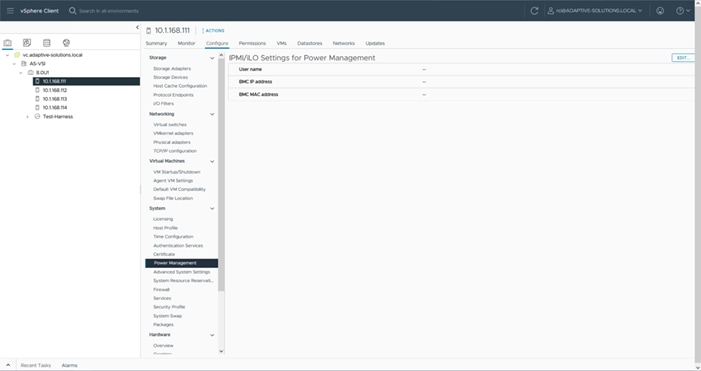Open Storage Devices settings
Viewport: 701px width, 371px height.
click(x=170, y=77)
